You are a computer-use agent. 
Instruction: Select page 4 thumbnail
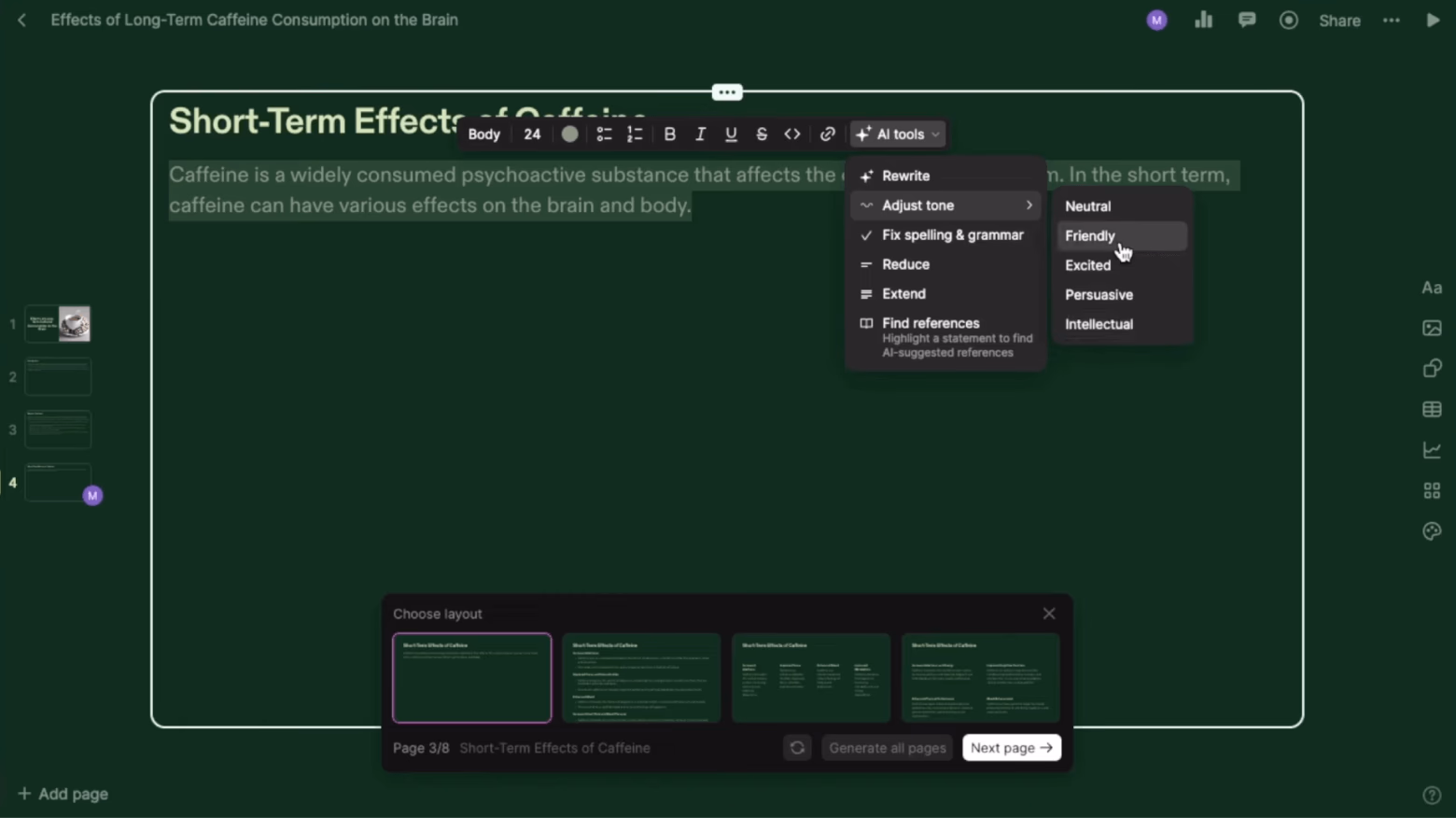(x=58, y=483)
